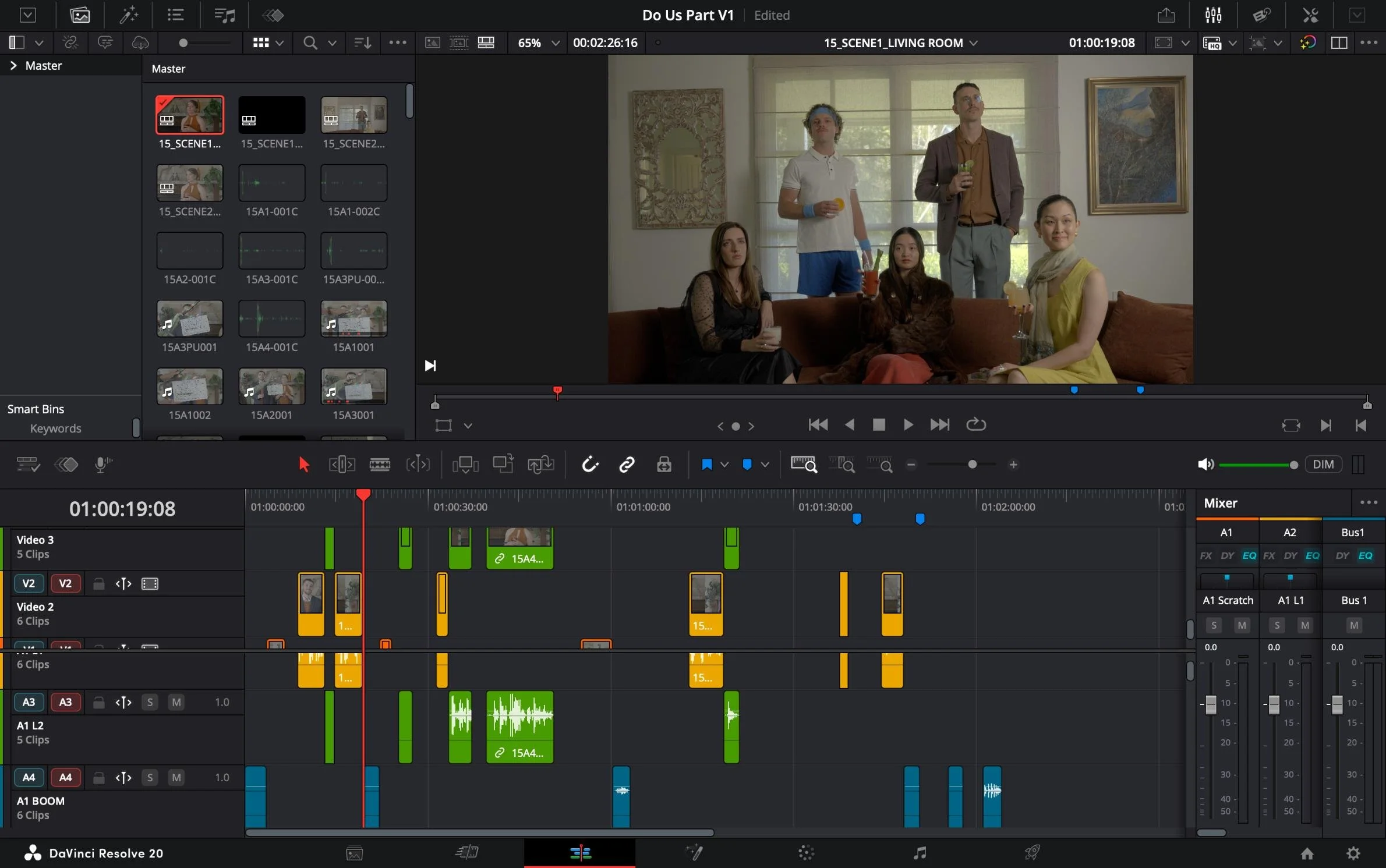1386x868 pixels.
Task: Open the 15_SCENE1_LIVING ROOM timeline dropdown
Action: pyautogui.click(x=974, y=43)
